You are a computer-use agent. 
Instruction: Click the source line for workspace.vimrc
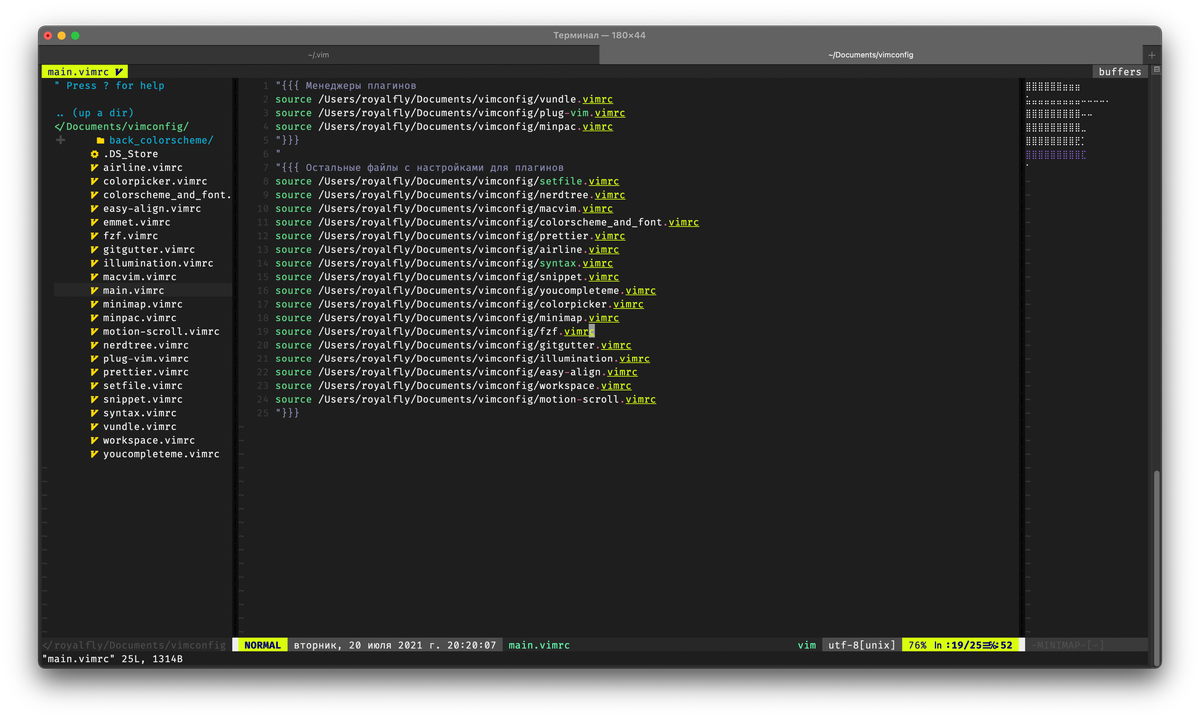tap(453, 386)
